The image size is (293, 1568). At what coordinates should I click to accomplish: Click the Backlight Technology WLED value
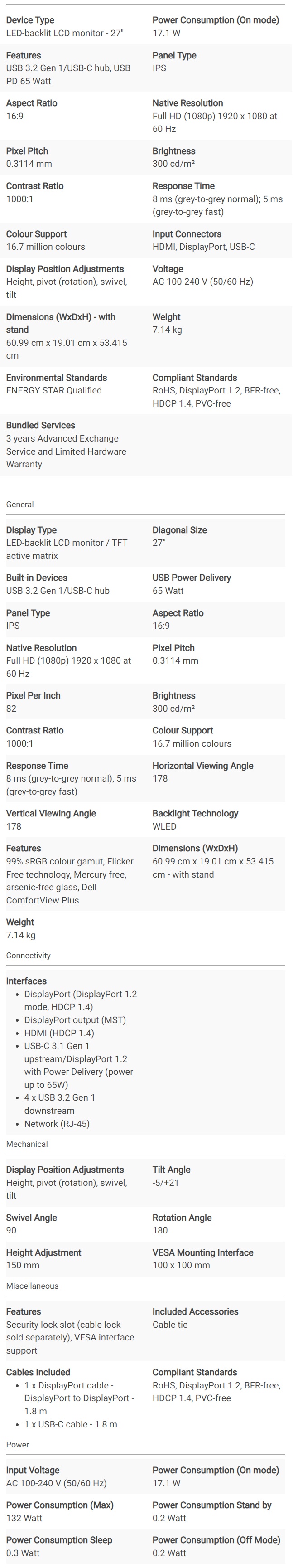coord(164,826)
